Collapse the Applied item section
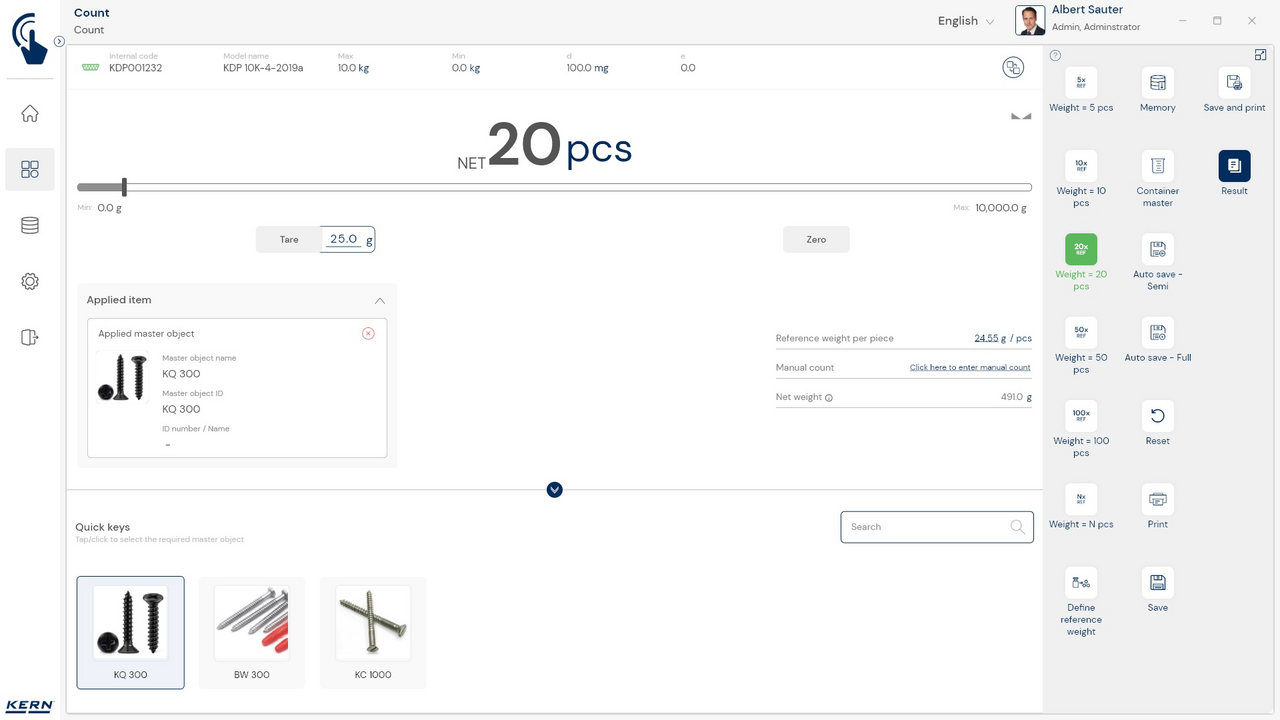 379,300
